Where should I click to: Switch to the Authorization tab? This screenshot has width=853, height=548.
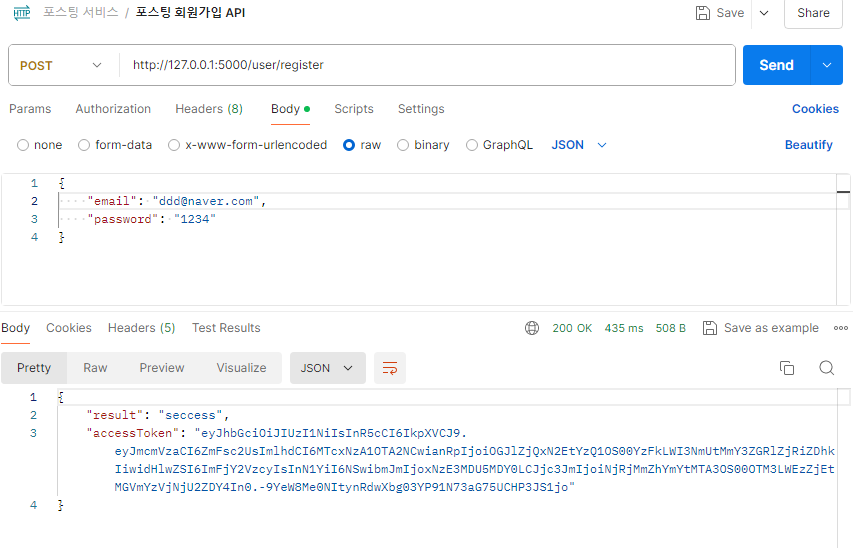tap(113, 109)
